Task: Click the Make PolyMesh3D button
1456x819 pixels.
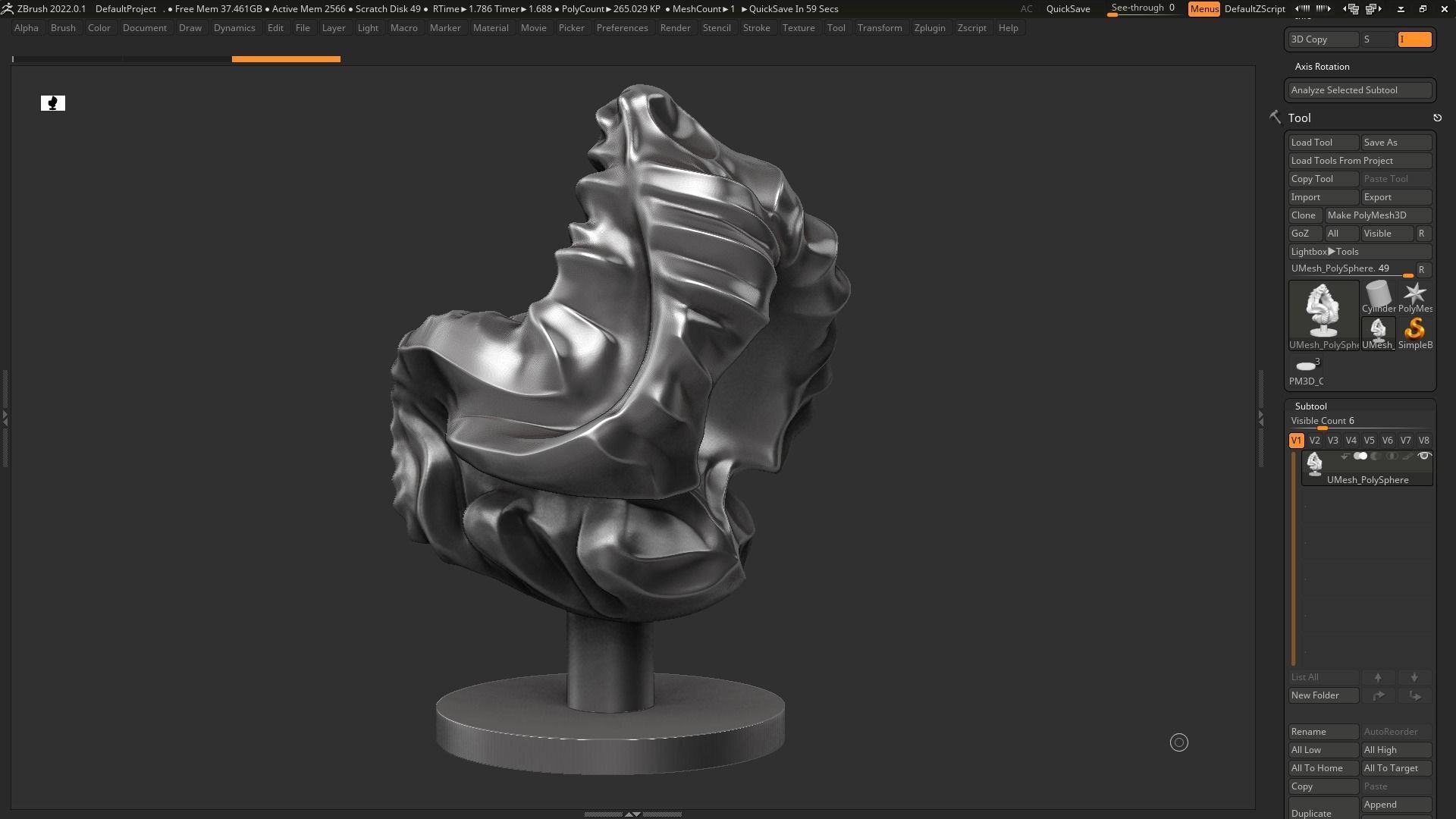Action: pos(1378,215)
